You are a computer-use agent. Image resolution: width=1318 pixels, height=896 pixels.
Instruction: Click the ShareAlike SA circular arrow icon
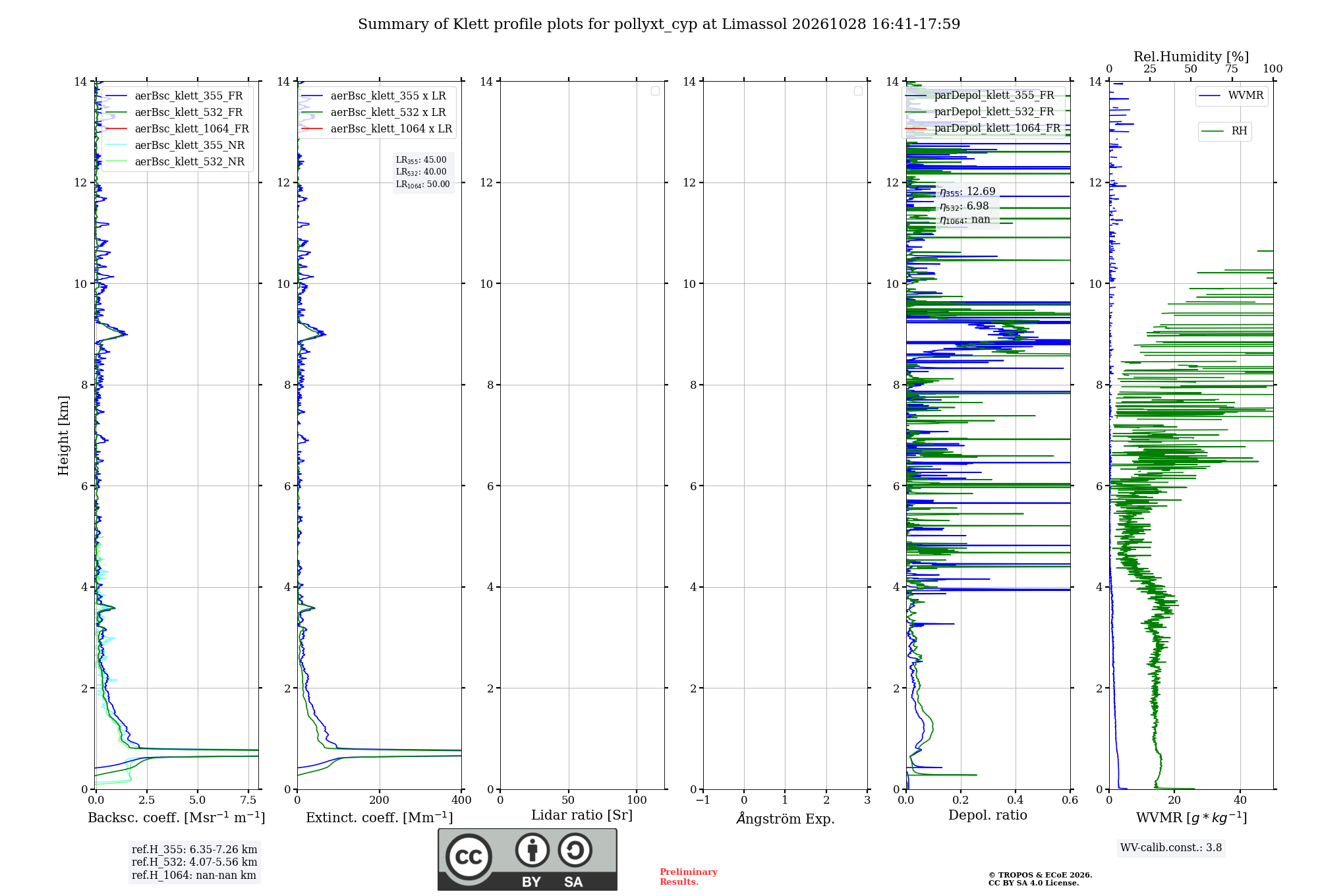pos(575,850)
